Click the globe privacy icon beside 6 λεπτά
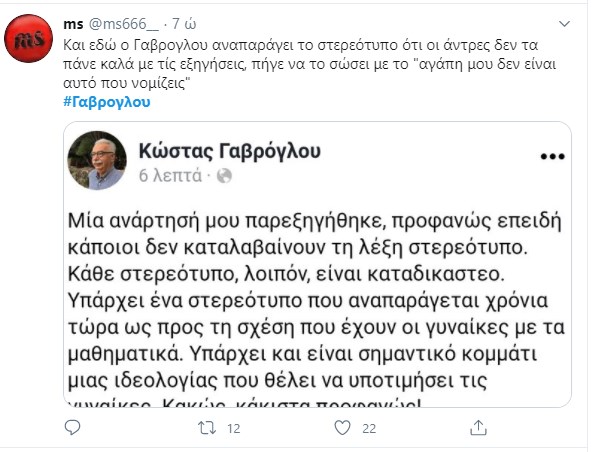The image size is (603, 452). [x=224, y=175]
